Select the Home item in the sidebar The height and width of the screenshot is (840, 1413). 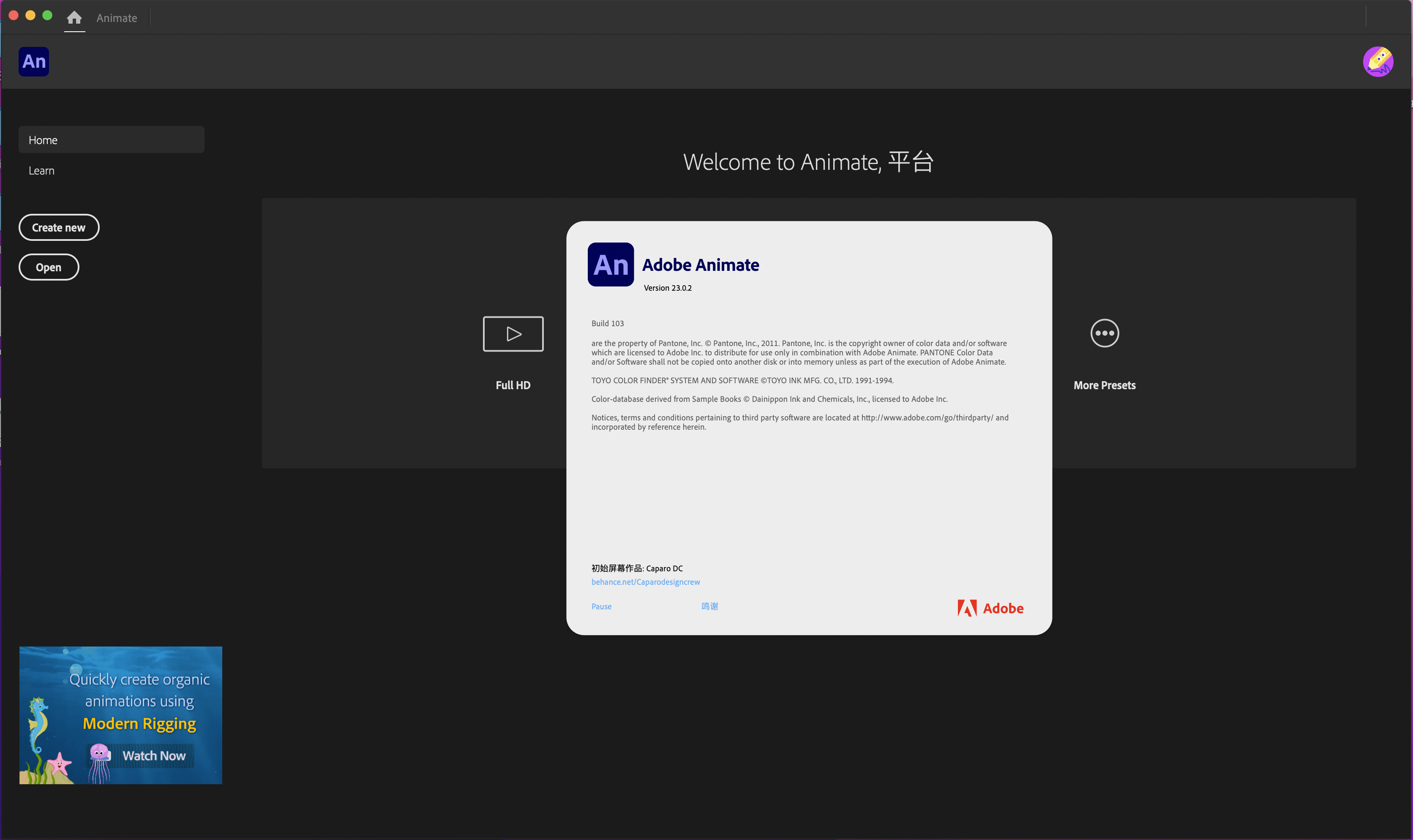[111, 140]
